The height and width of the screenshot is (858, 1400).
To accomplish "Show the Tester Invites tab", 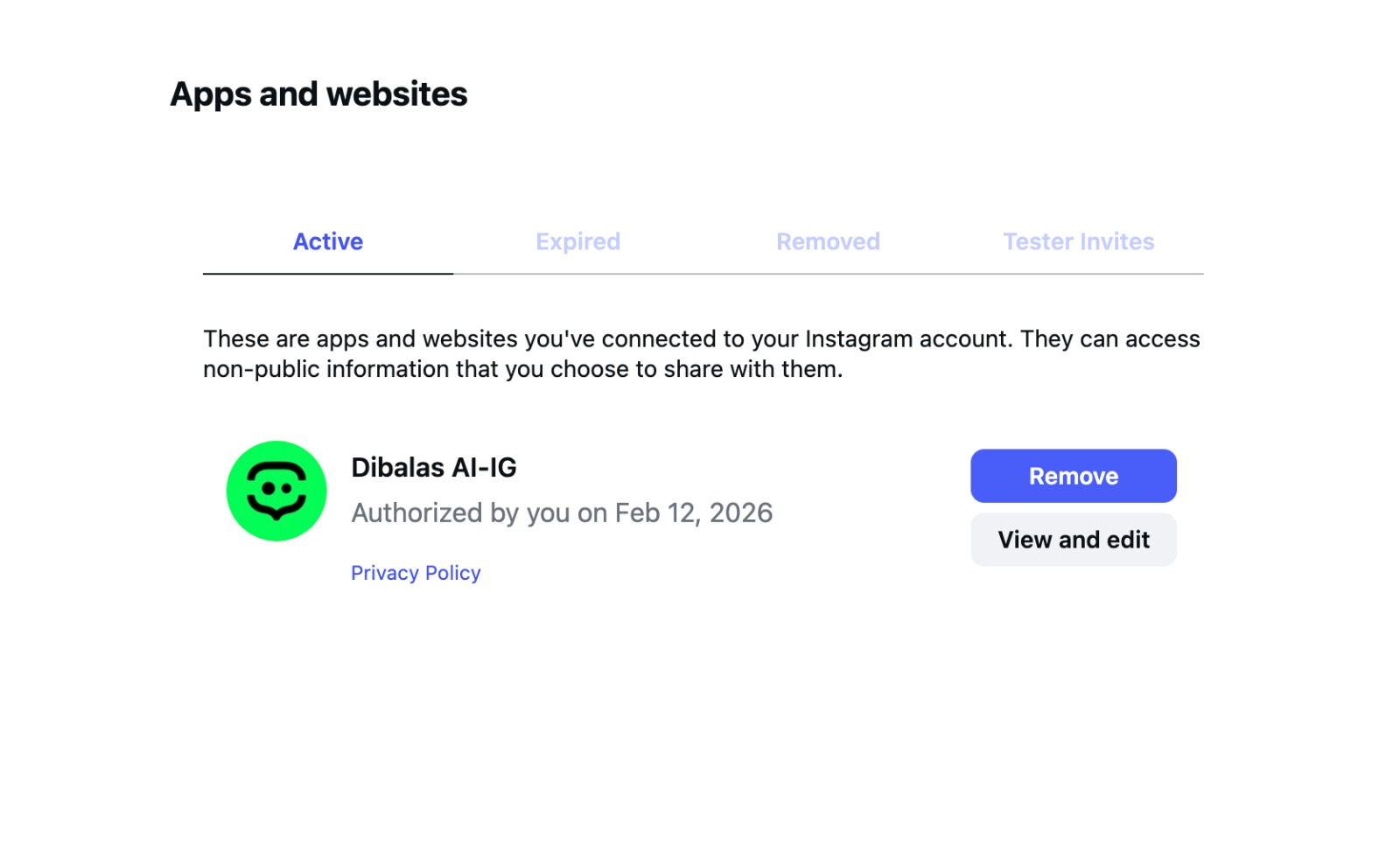I will 1078,241.
